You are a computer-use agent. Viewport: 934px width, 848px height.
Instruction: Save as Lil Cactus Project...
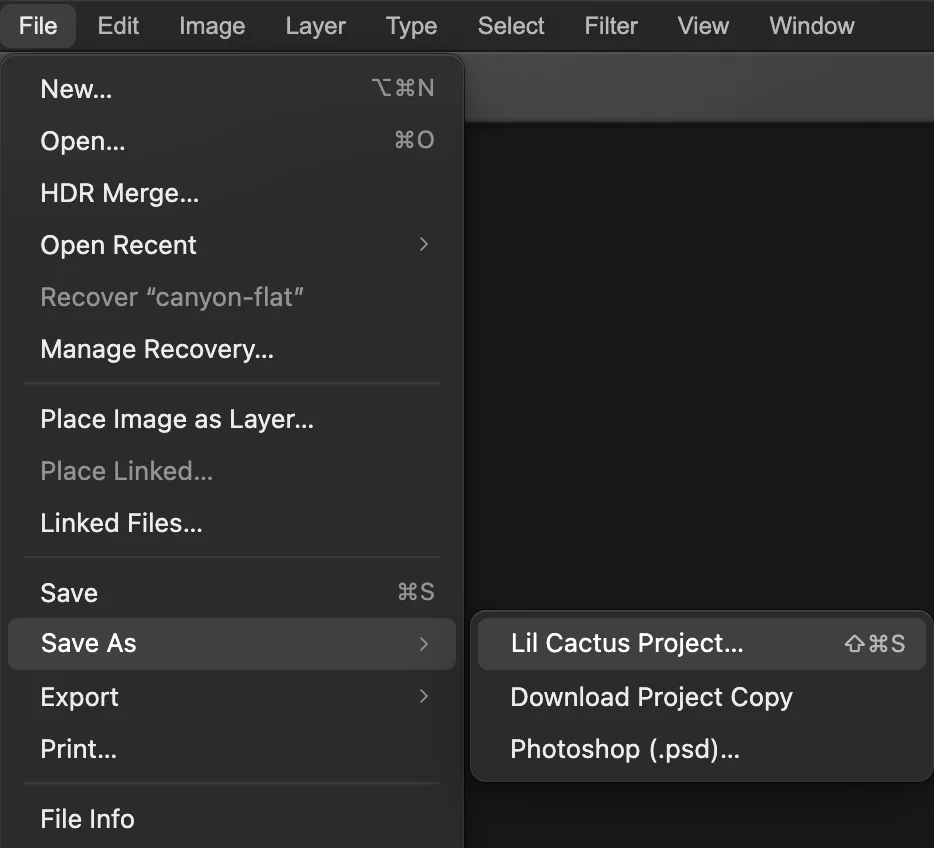(x=702, y=644)
